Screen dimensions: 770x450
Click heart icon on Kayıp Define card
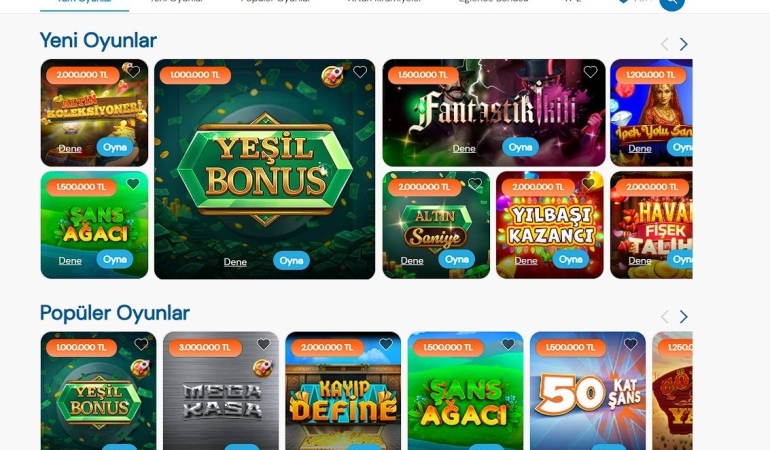coord(386,344)
